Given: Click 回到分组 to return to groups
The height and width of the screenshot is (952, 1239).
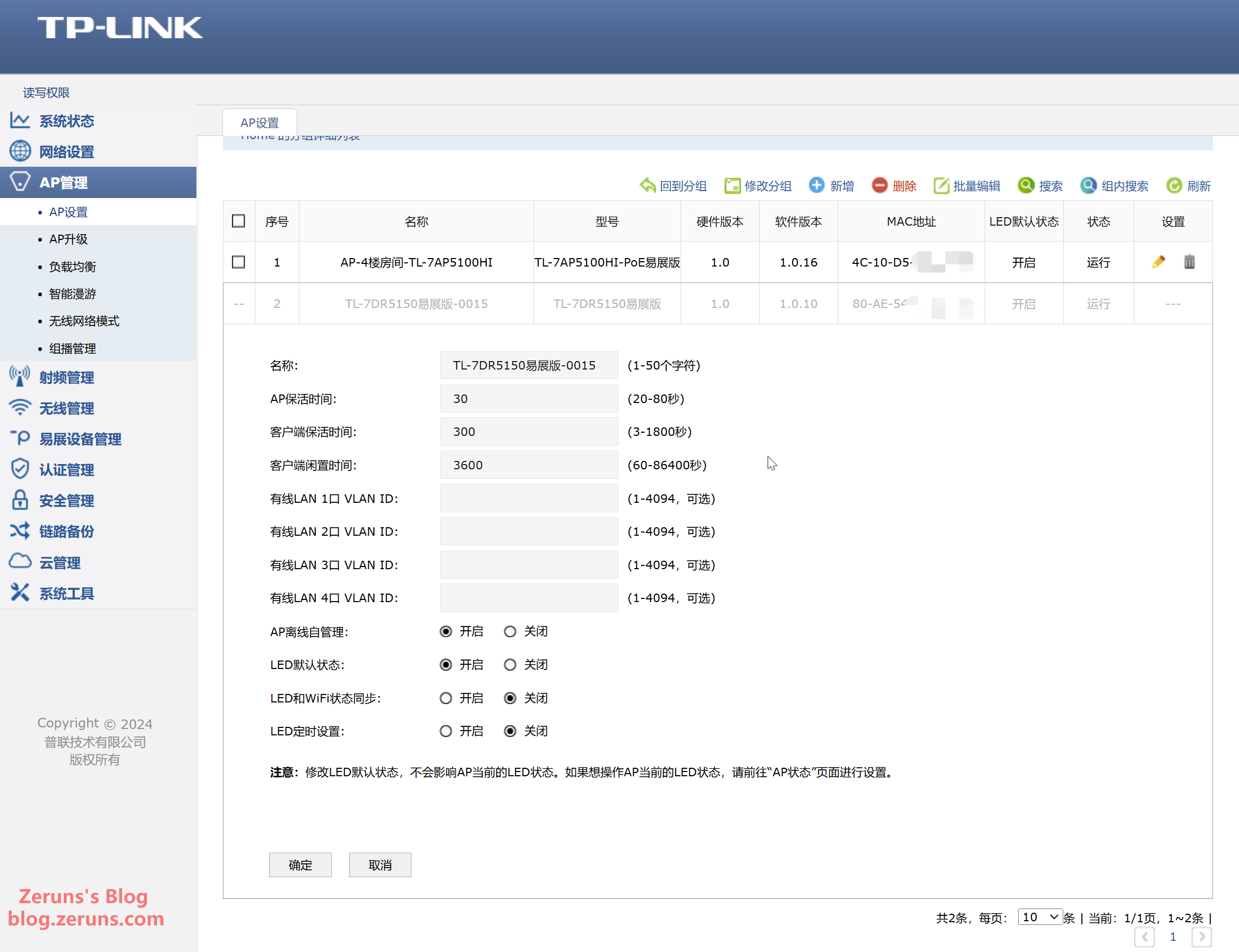Looking at the screenshot, I should point(673,186).
